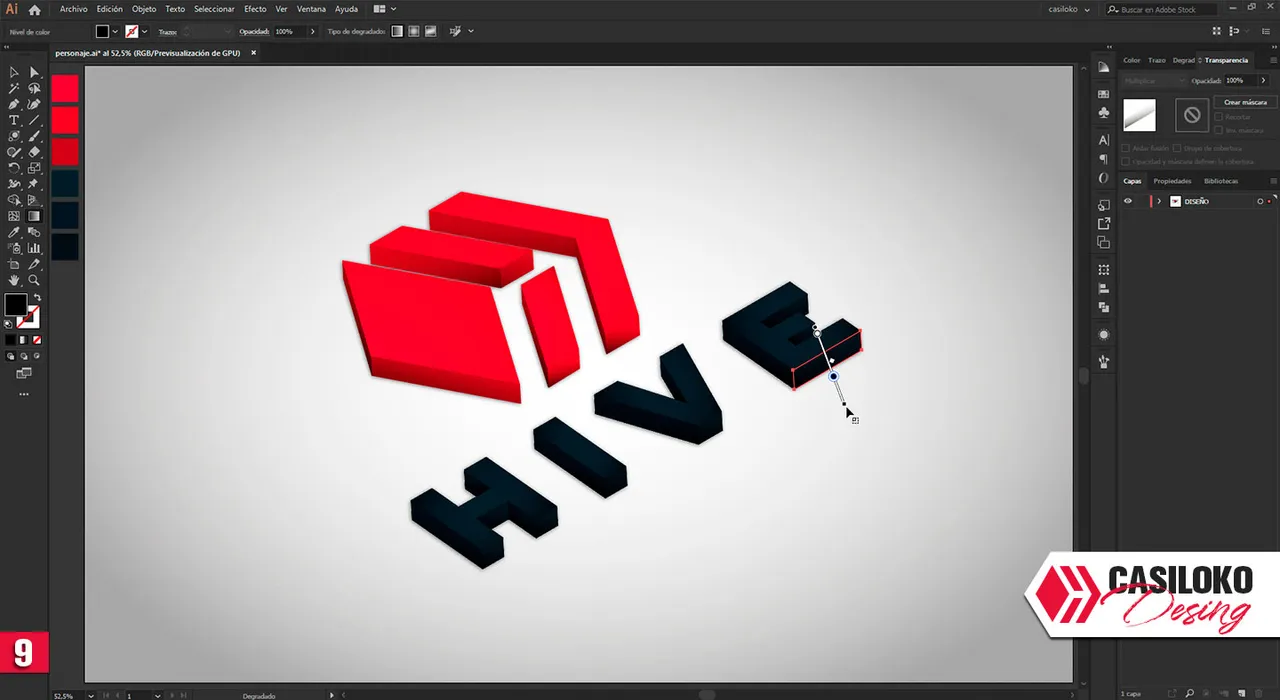1280x700 pixels.
Task: Click the Home icon
Action: [34, 9]
